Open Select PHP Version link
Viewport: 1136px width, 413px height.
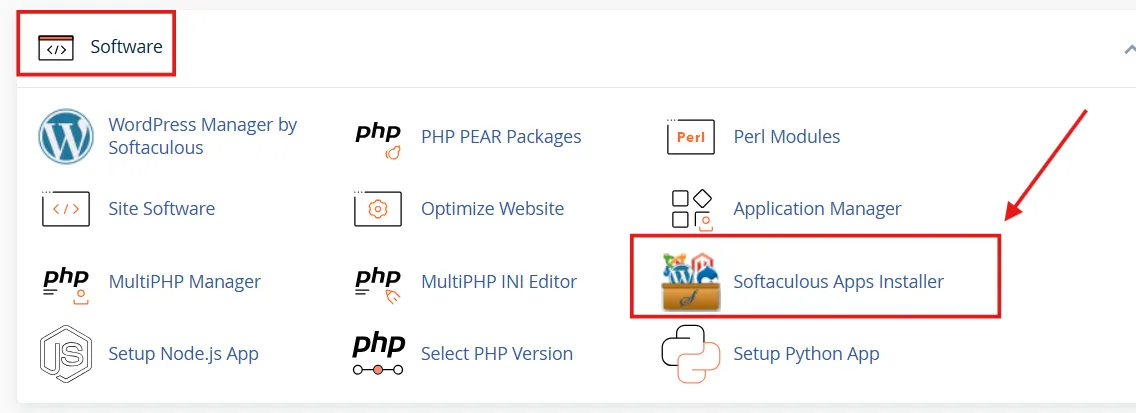tap(497, 354)
